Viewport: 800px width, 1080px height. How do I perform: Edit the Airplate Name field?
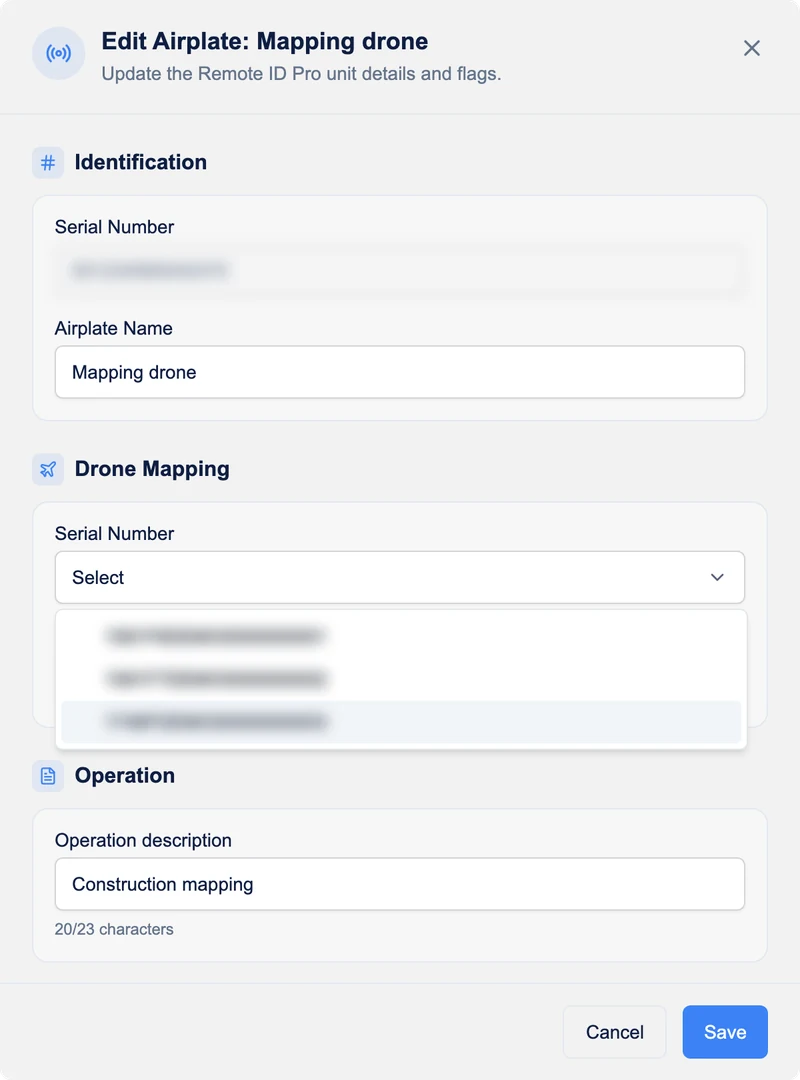400,372
